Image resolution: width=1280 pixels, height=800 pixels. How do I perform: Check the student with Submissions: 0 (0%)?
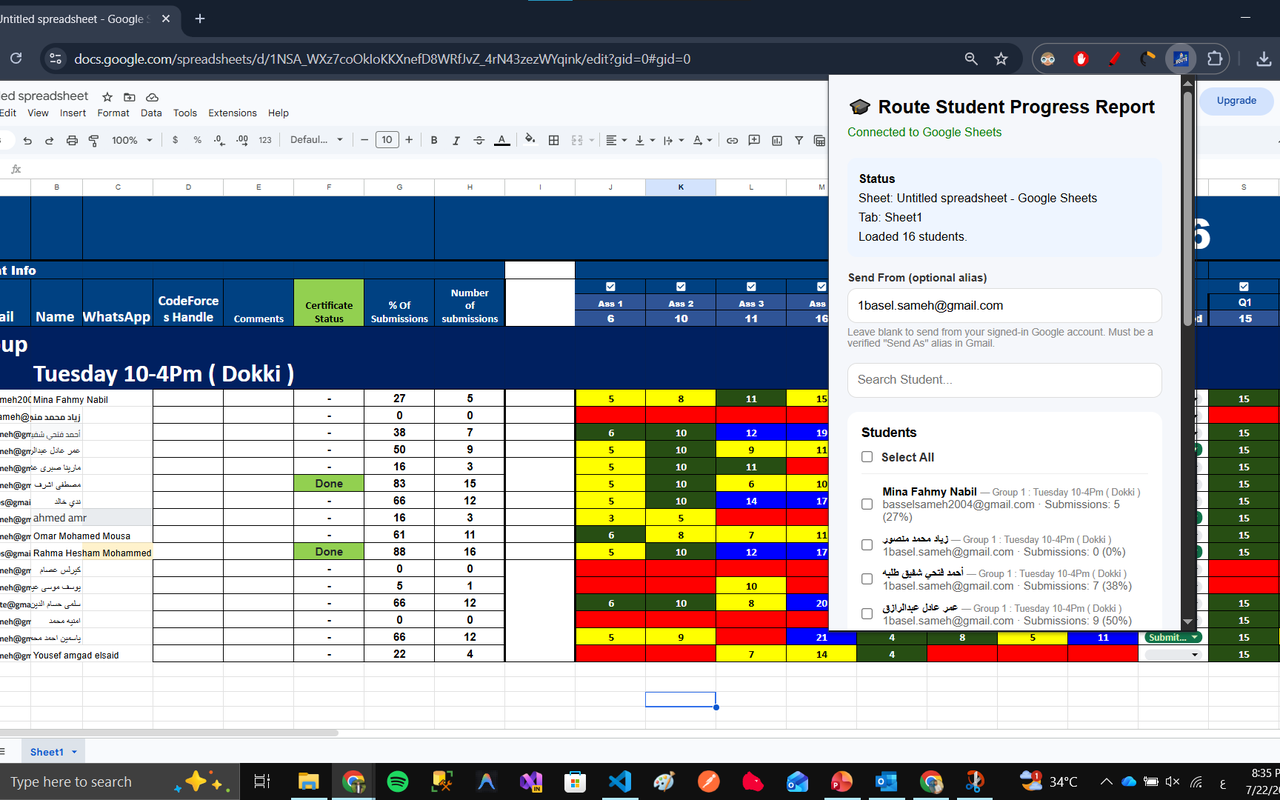click(x=867, y=545)
